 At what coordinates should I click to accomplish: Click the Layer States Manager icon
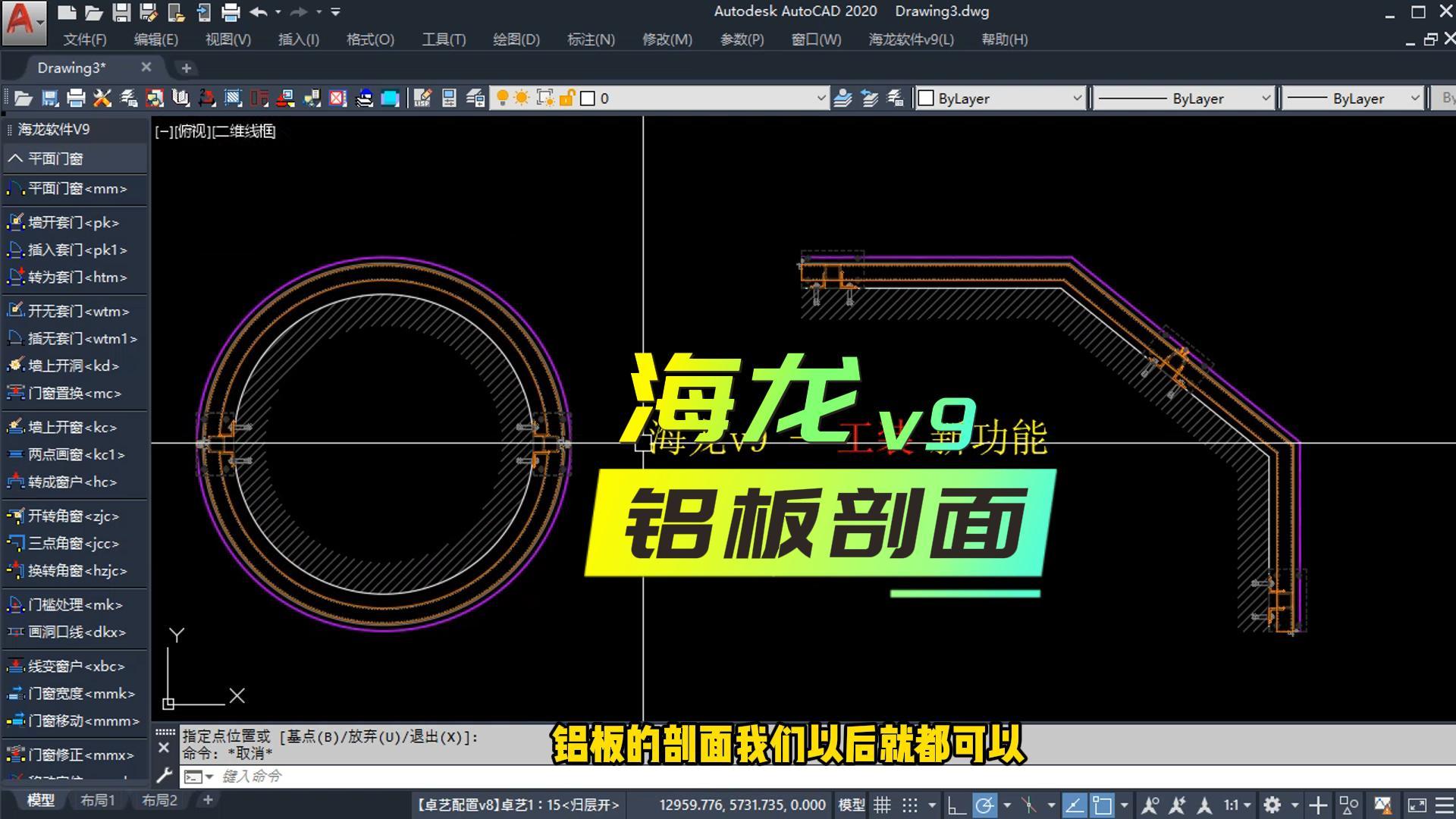[896, 98]
